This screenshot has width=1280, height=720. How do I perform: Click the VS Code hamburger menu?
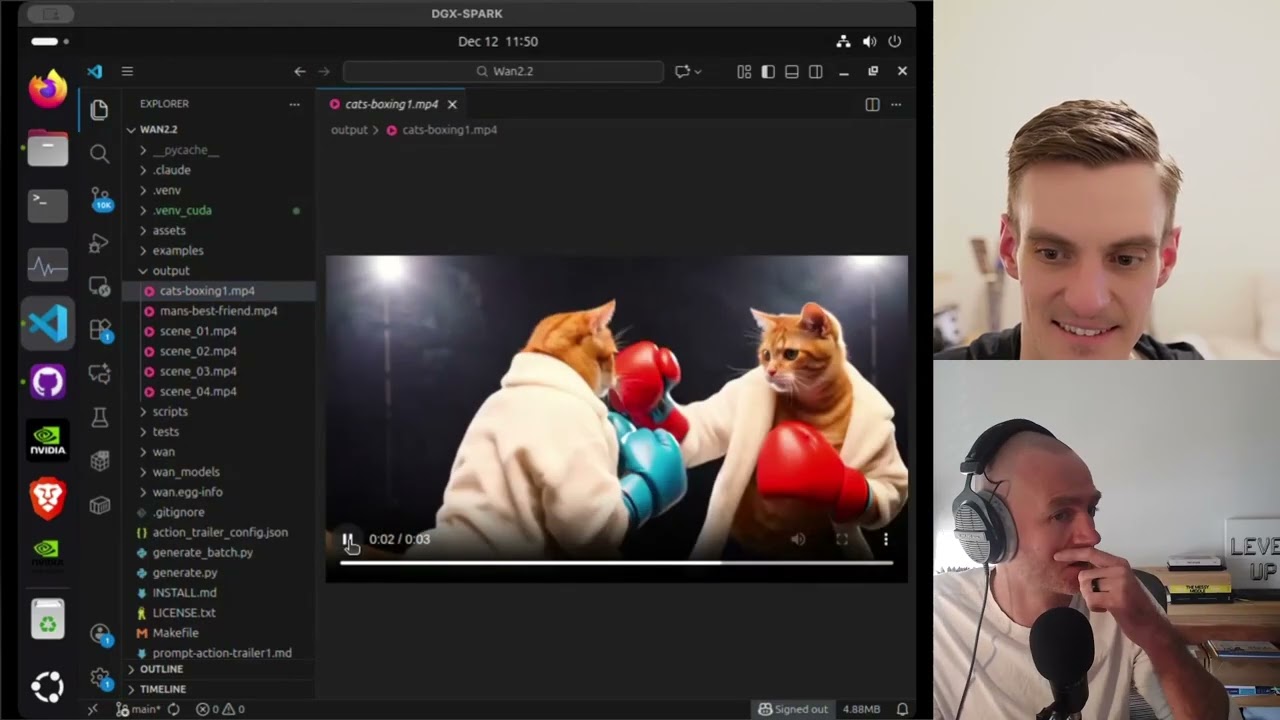click(127, 71)
